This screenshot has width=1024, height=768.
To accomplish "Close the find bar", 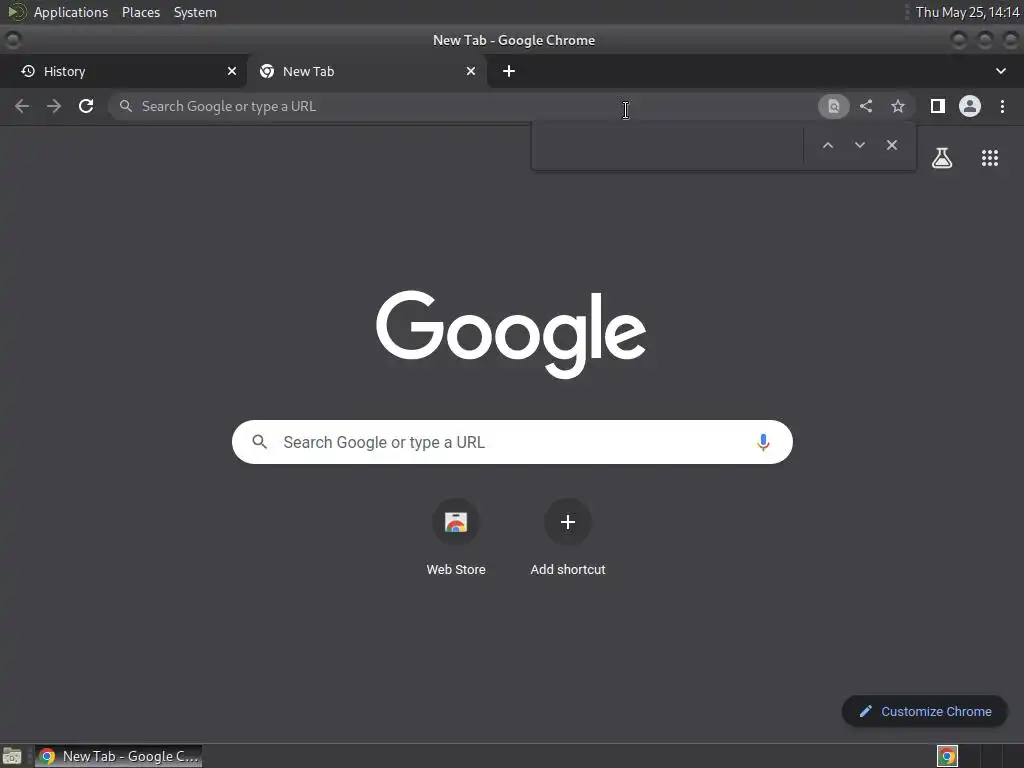I will (x=891, y=145).
